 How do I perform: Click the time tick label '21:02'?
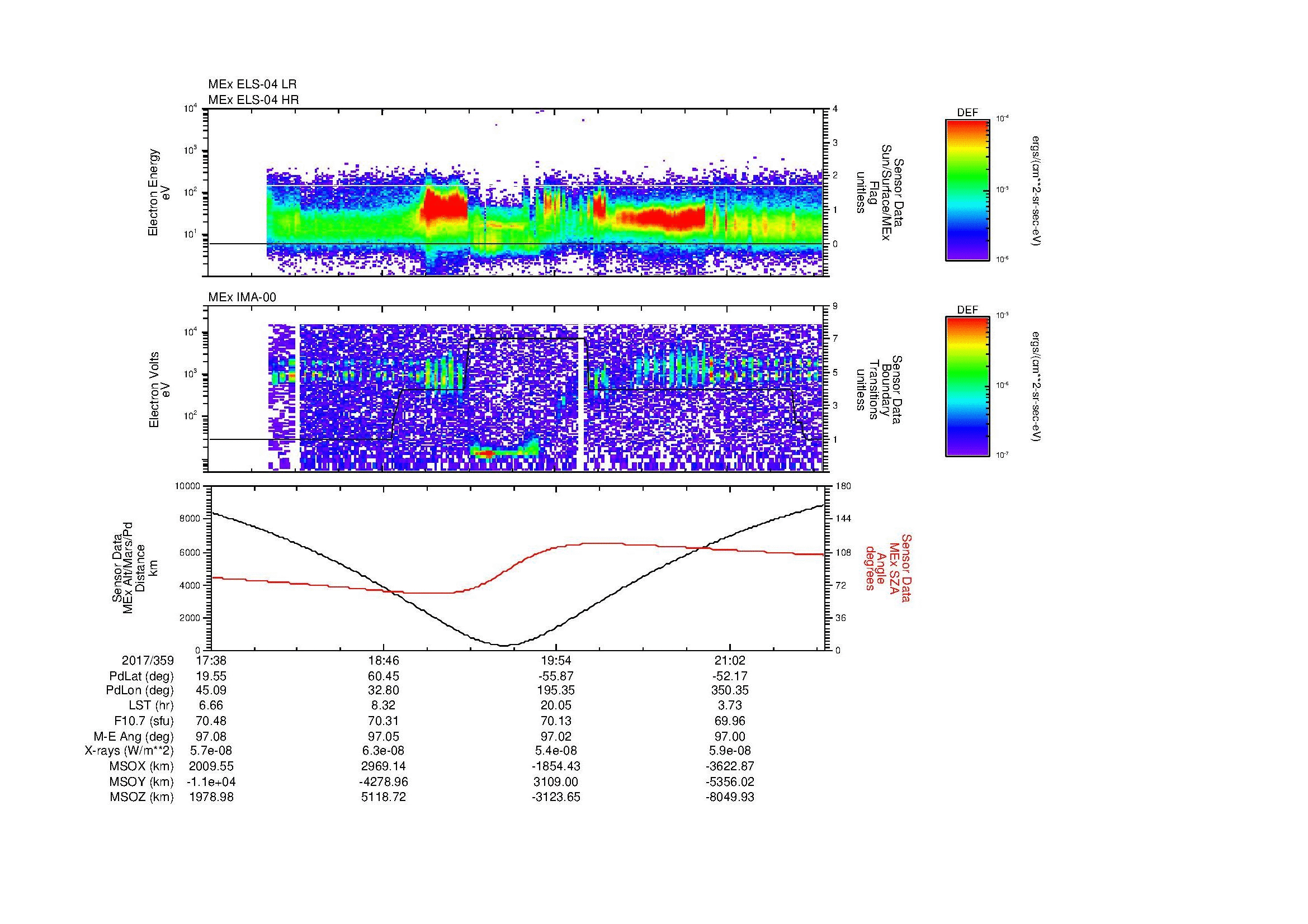click(729, 661)
